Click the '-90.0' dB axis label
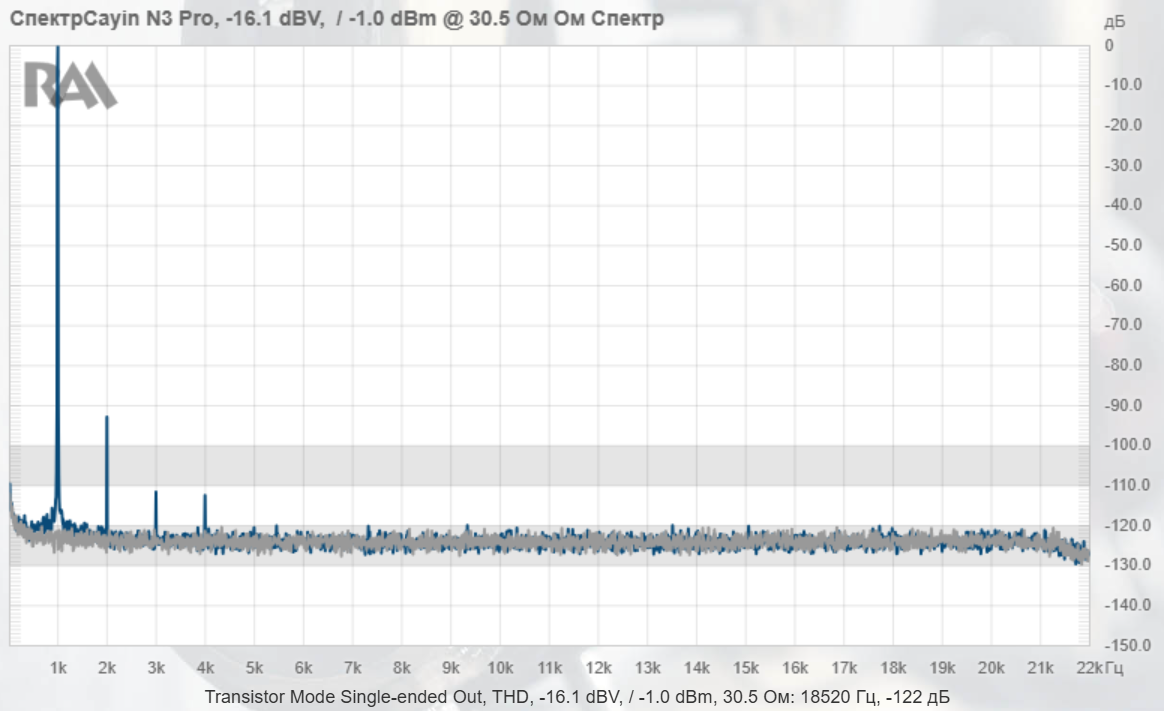1164x711 pixels. click(1123, 405)
